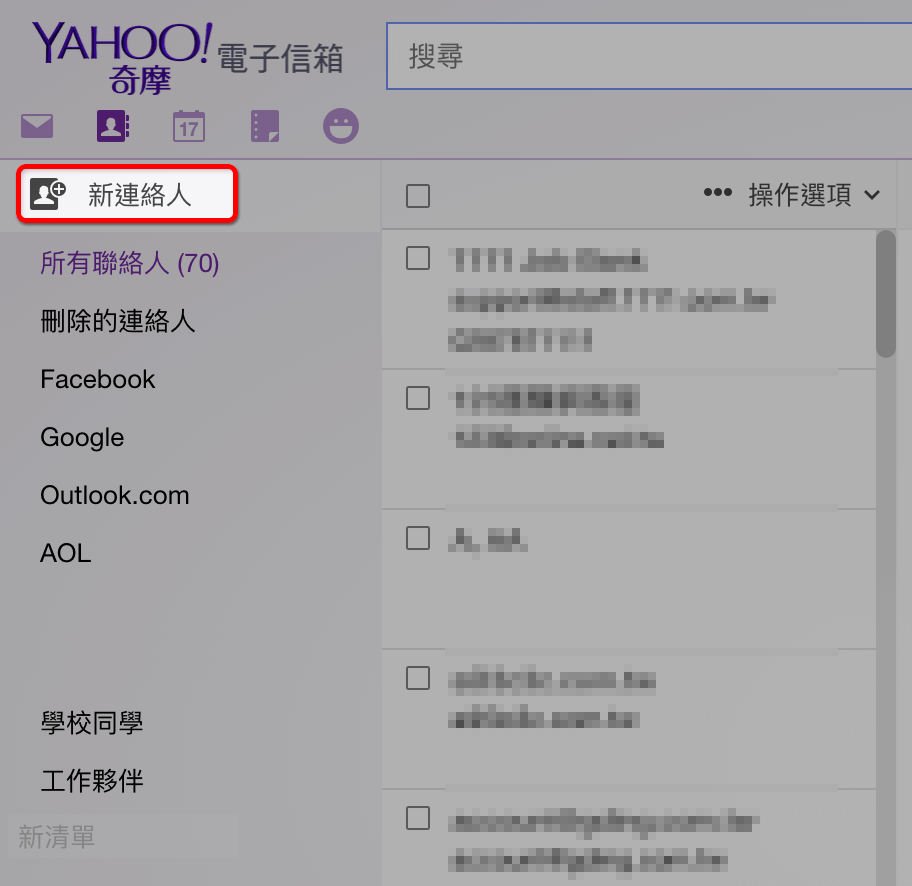Click the Messenger smiley face icon
Image resolution: width=912 pixels, height=886 pixels.
(341, 126)
